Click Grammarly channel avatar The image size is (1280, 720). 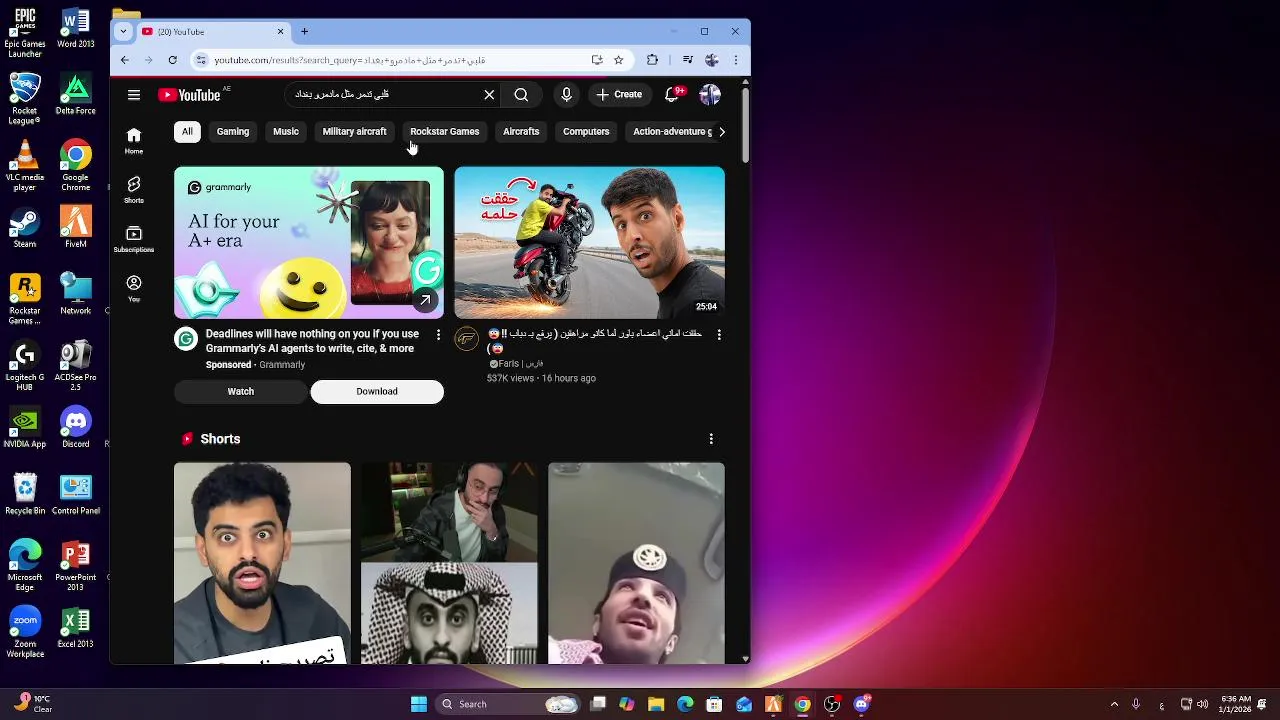tap(186, 339)
